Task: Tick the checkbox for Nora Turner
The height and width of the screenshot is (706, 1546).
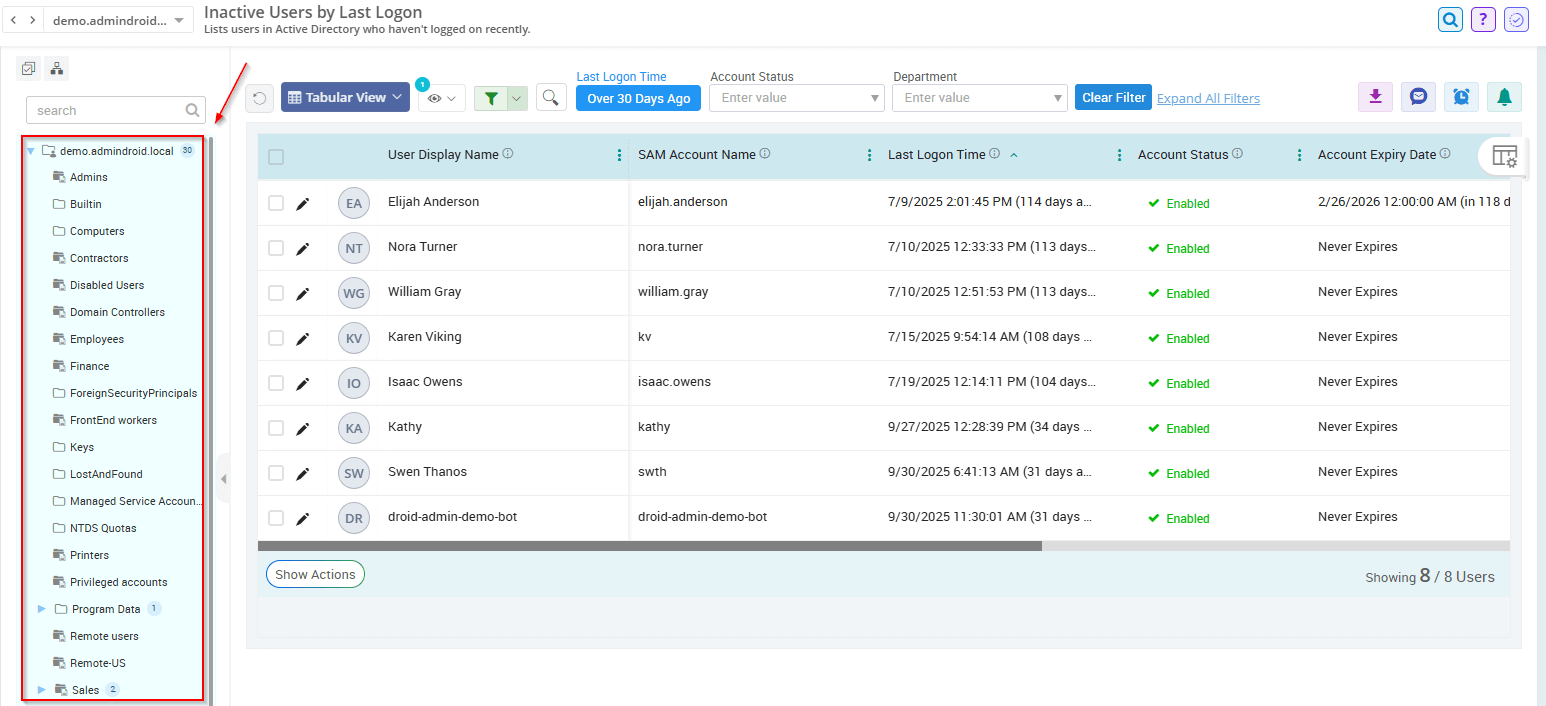Action: 276,248
